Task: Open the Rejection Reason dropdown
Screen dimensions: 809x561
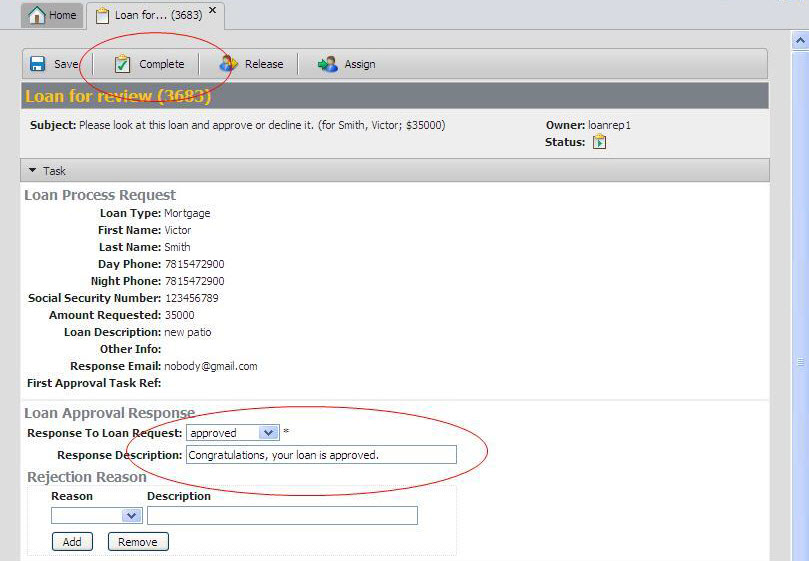Action: [132, 516]
